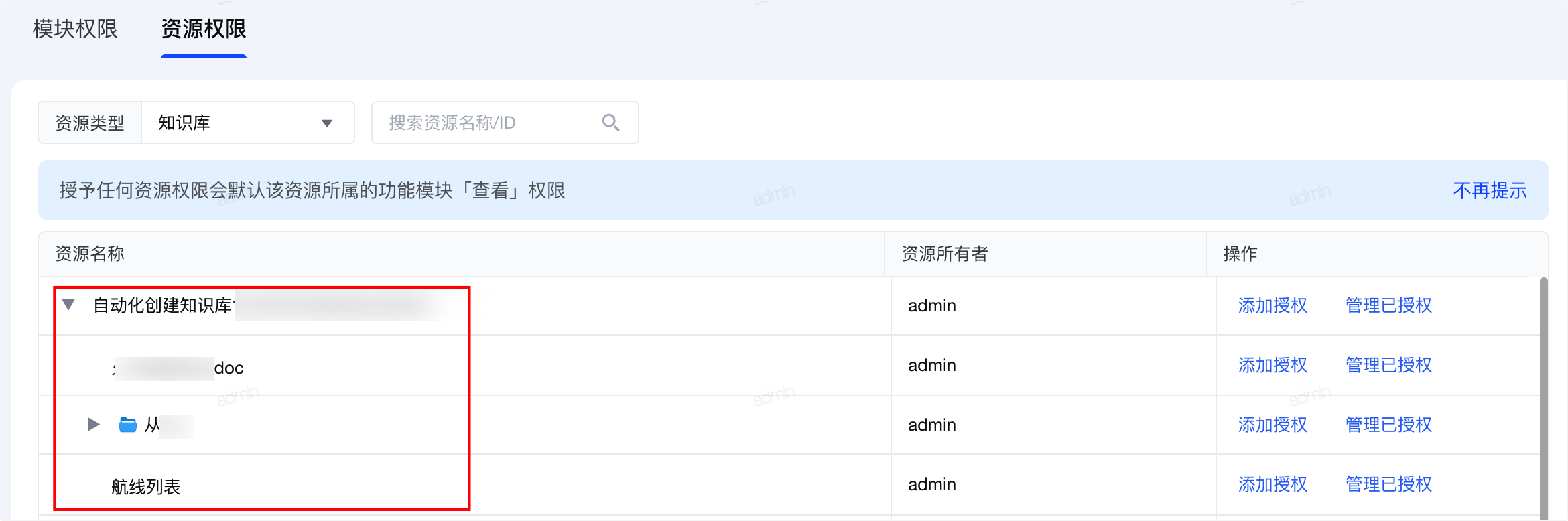This screenshot has height=521, width=1568.
Task: Open 管理已授权 for 自动化创建知识库
Action: click(x=1388, y=305)
